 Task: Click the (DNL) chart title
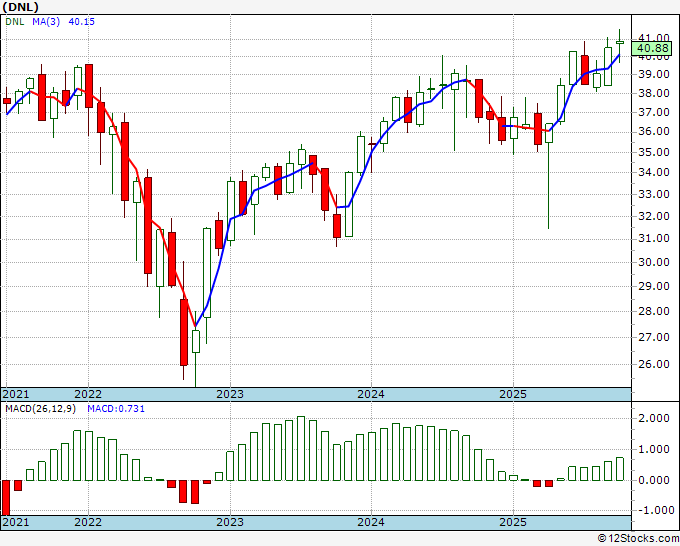click(20, 7)
